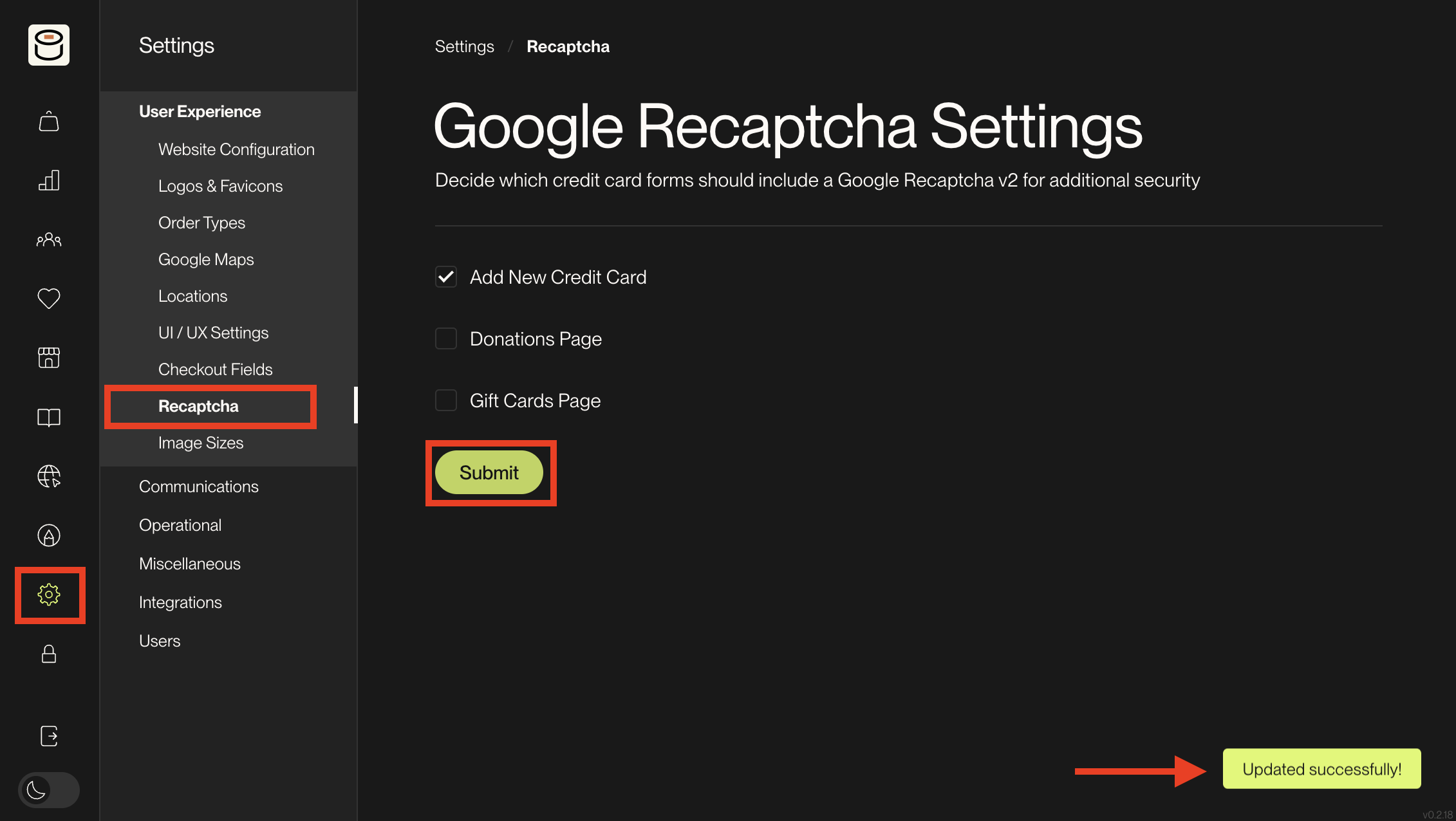Toggle the dark mode moon switch
Screen dimensions: 1456x821
(49, 790)
